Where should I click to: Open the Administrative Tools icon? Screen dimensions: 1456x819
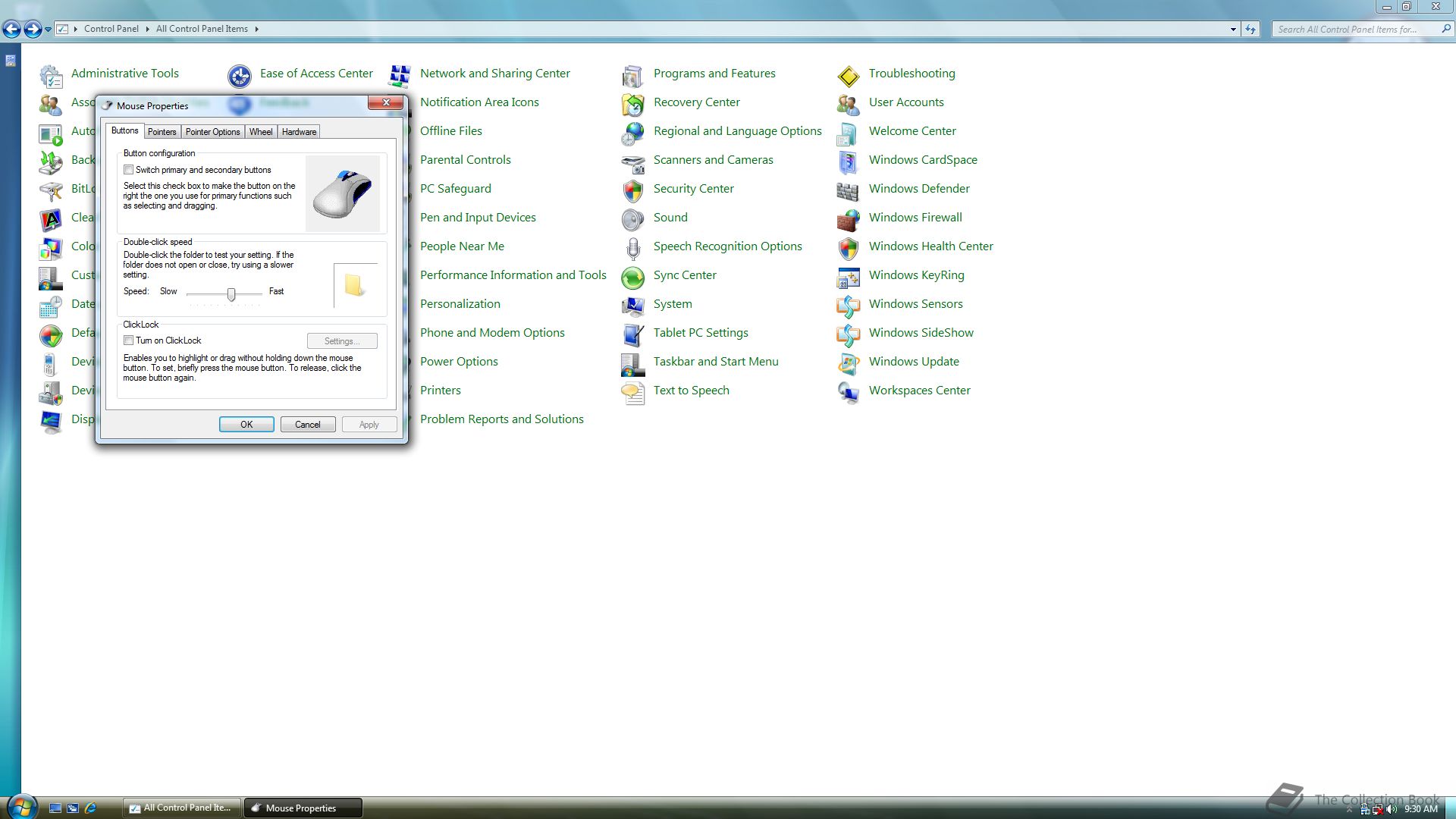pyautogui.click(x=51, y=75)
